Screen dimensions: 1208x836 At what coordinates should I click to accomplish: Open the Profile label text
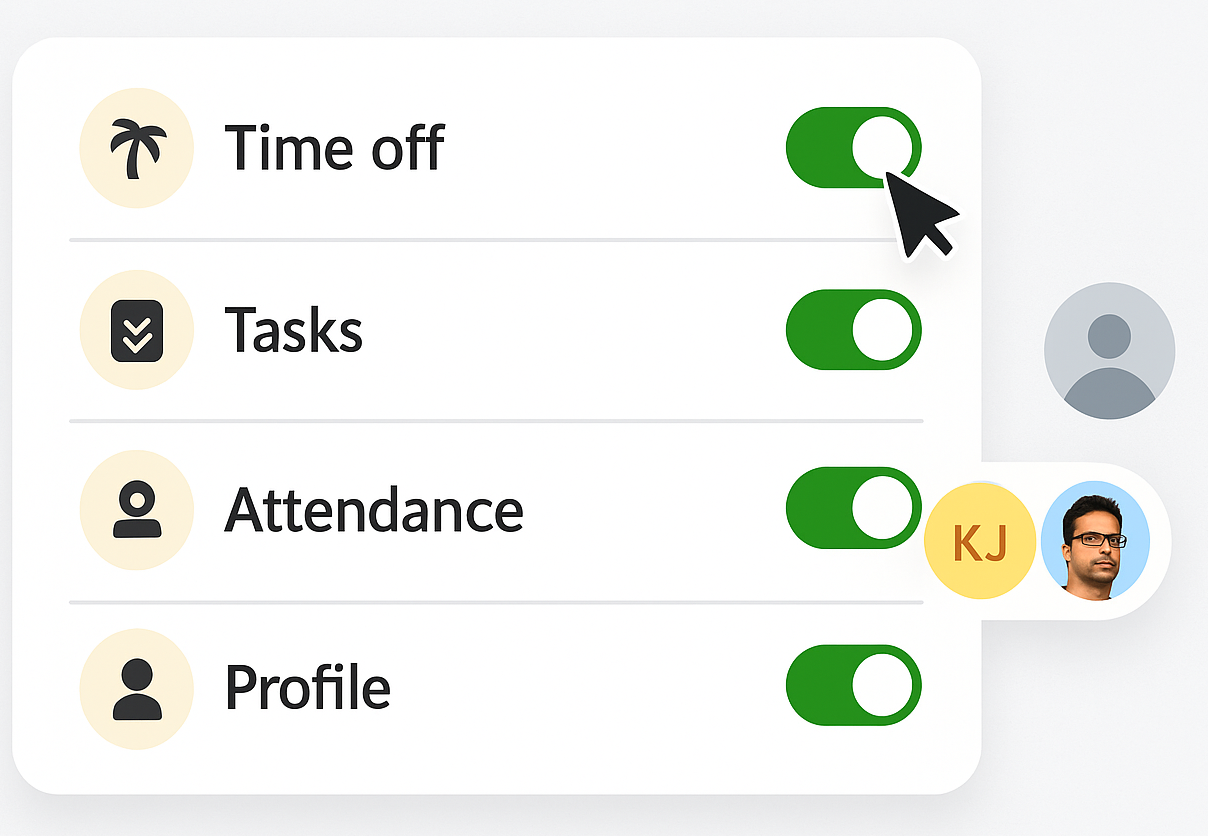(x=307, y=686)
